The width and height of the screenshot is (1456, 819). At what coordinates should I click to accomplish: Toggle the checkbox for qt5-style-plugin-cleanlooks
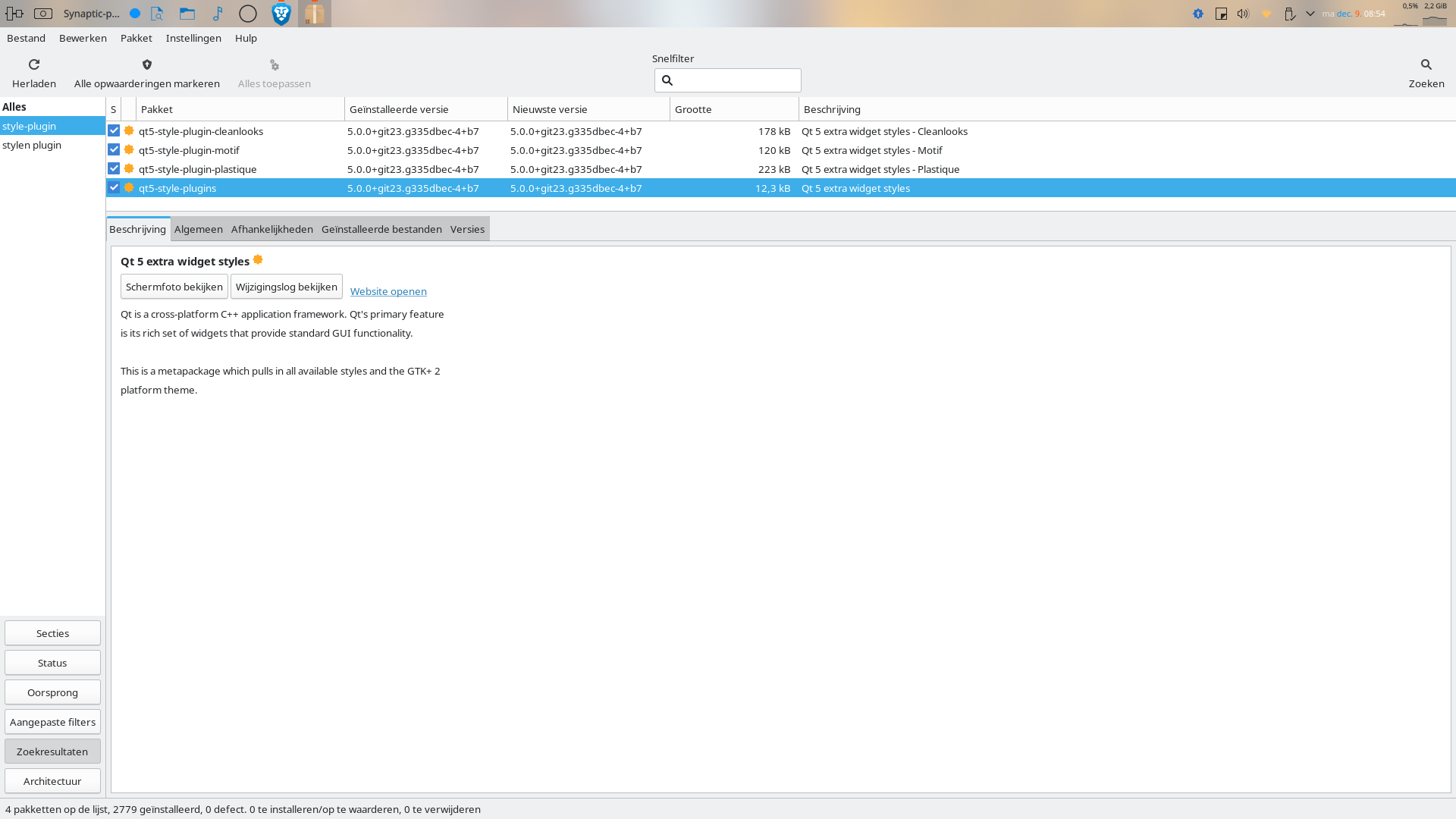114,130
